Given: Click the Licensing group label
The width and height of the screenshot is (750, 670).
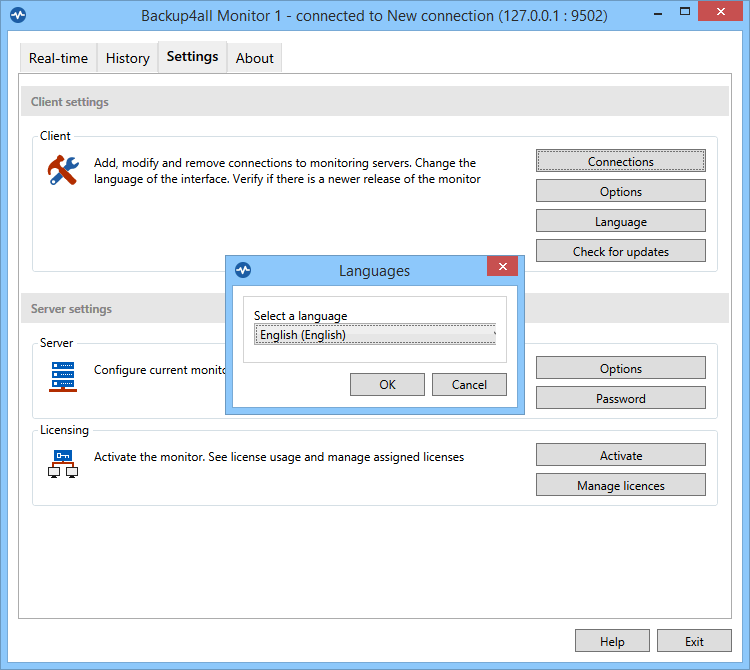Looking at the screenshot, I should pyautogui.click(x=64, y=430).
